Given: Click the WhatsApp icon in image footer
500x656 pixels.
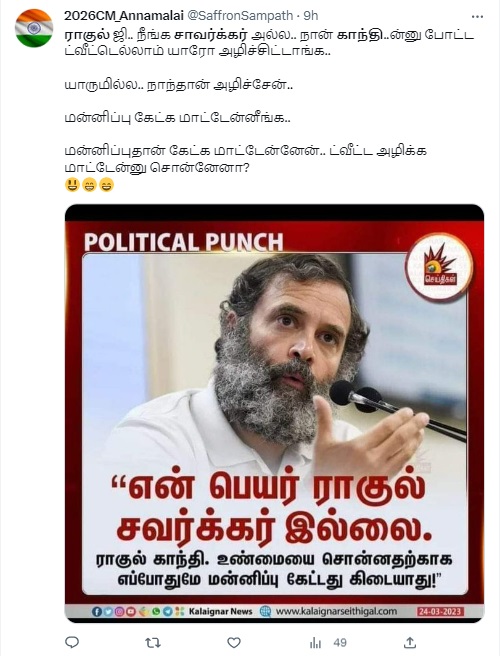Looking at the screenshot, I should click(156, 612).
